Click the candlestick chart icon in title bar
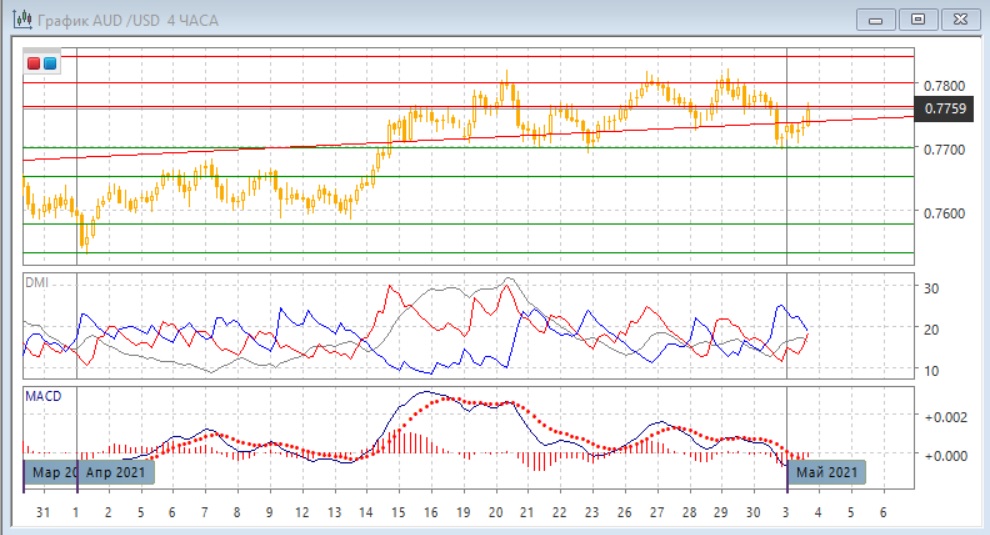Screen dimensions: 990x535 [18, 20]
